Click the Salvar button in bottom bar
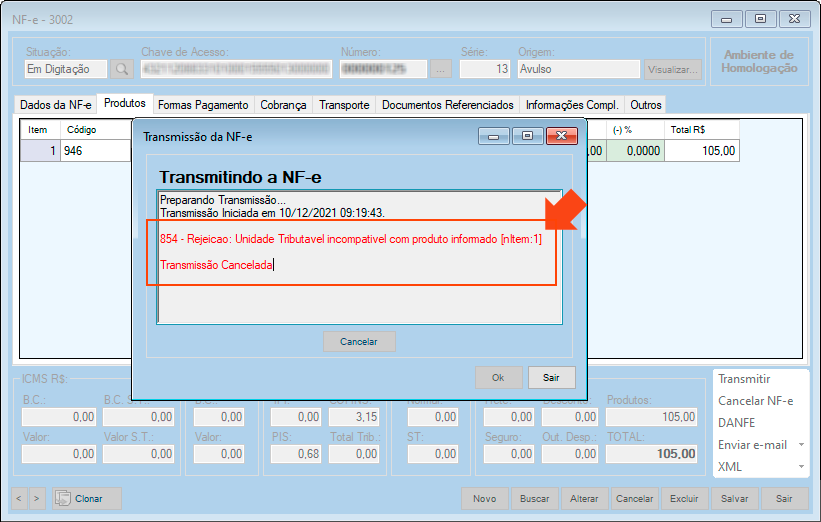 pos(734,498)
